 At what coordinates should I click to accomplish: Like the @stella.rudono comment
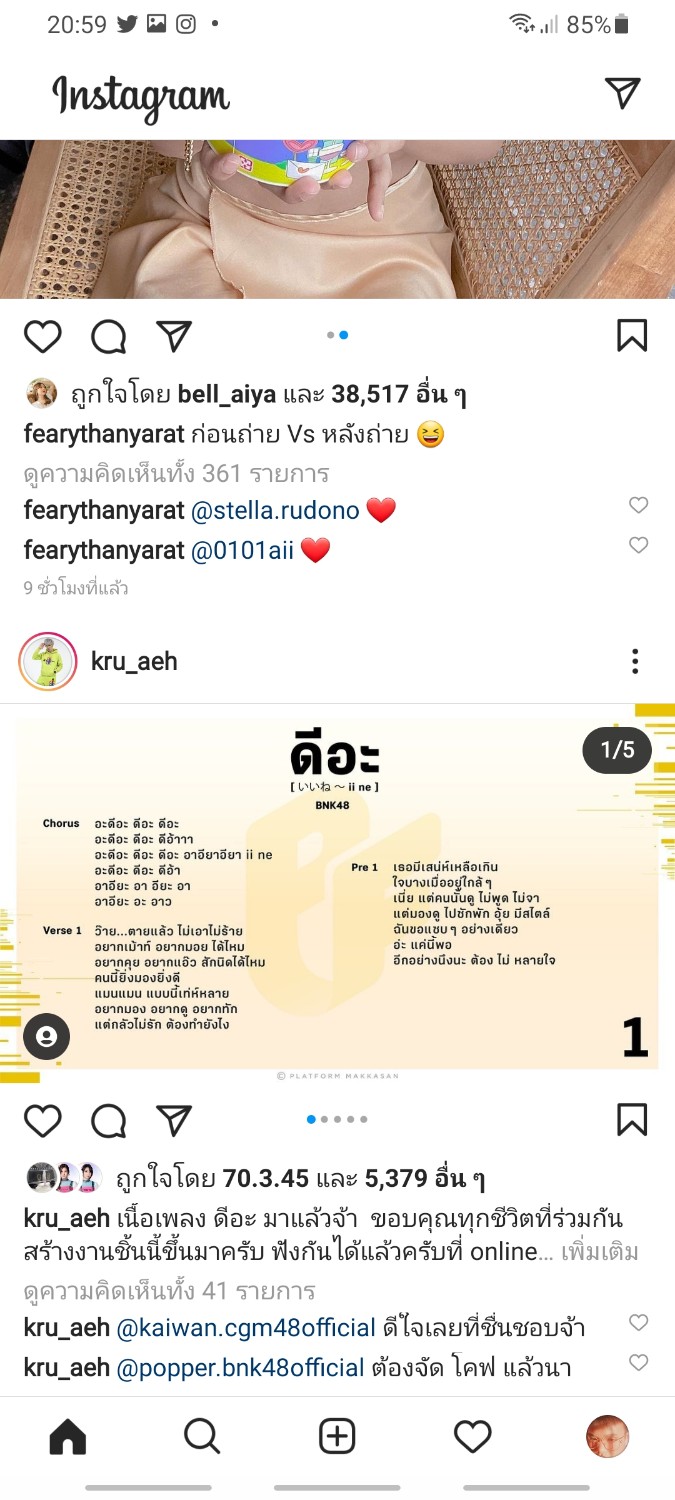tap(638, 506)
